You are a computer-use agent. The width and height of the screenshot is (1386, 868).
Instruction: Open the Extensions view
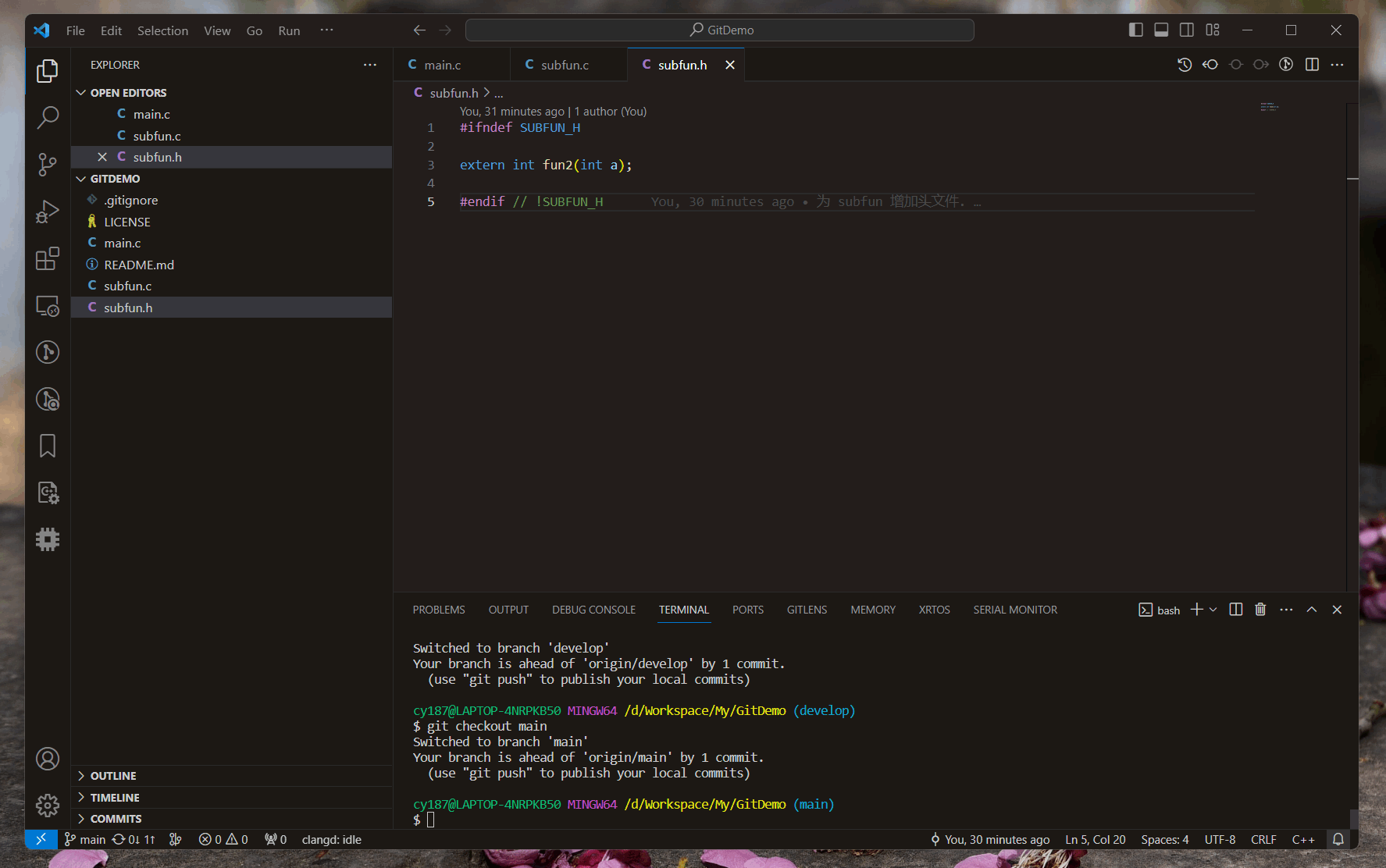[48, 258]
